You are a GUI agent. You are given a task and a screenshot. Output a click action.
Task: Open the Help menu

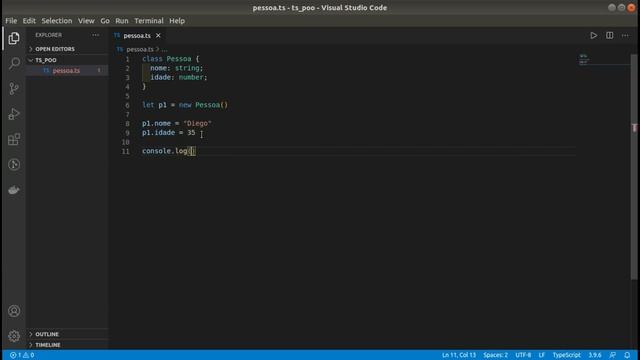tap(177, 20)
